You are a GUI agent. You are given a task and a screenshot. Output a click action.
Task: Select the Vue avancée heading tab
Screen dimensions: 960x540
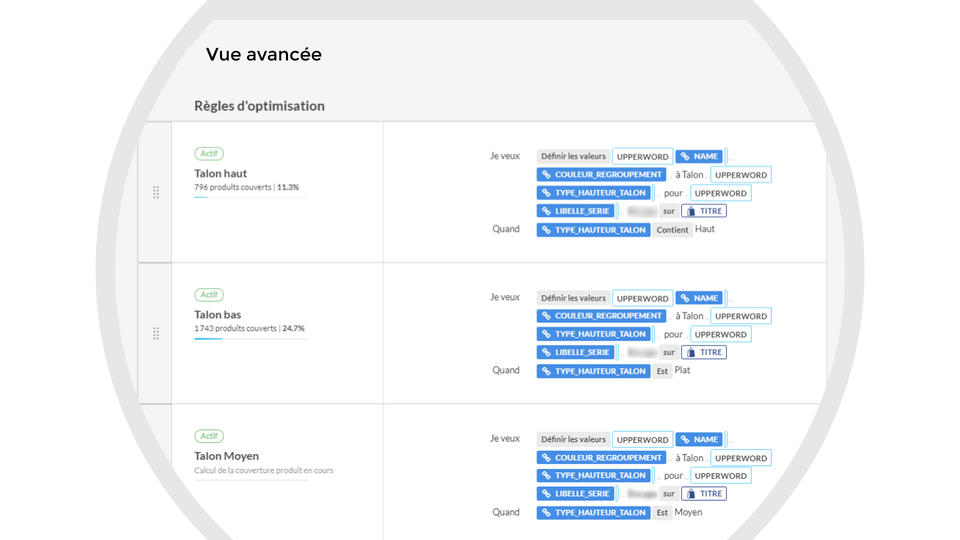[264, 55]
